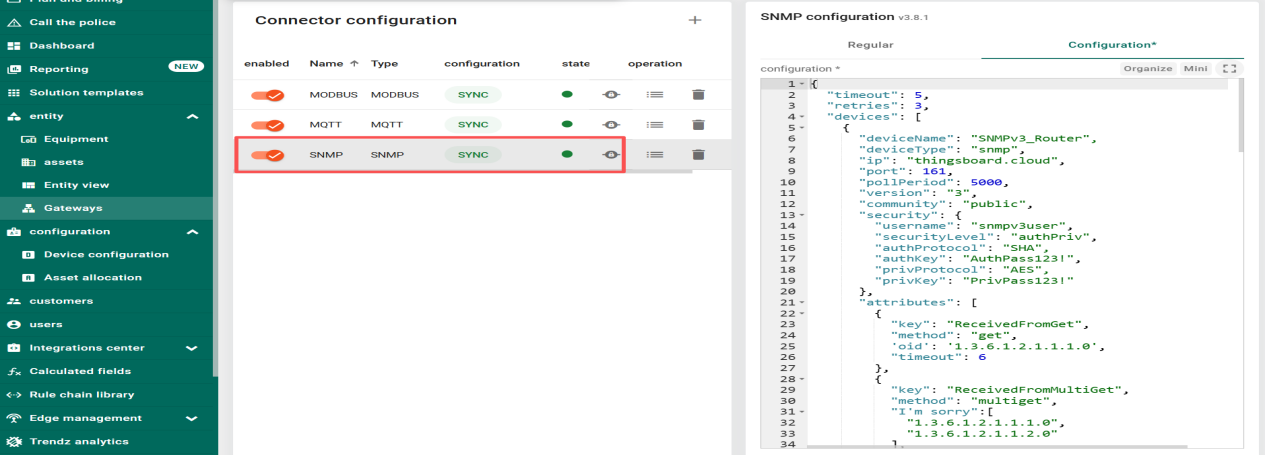Fold the "devices" array at line 4
This screenshot has height=455, width=1265.
point(804,117)
